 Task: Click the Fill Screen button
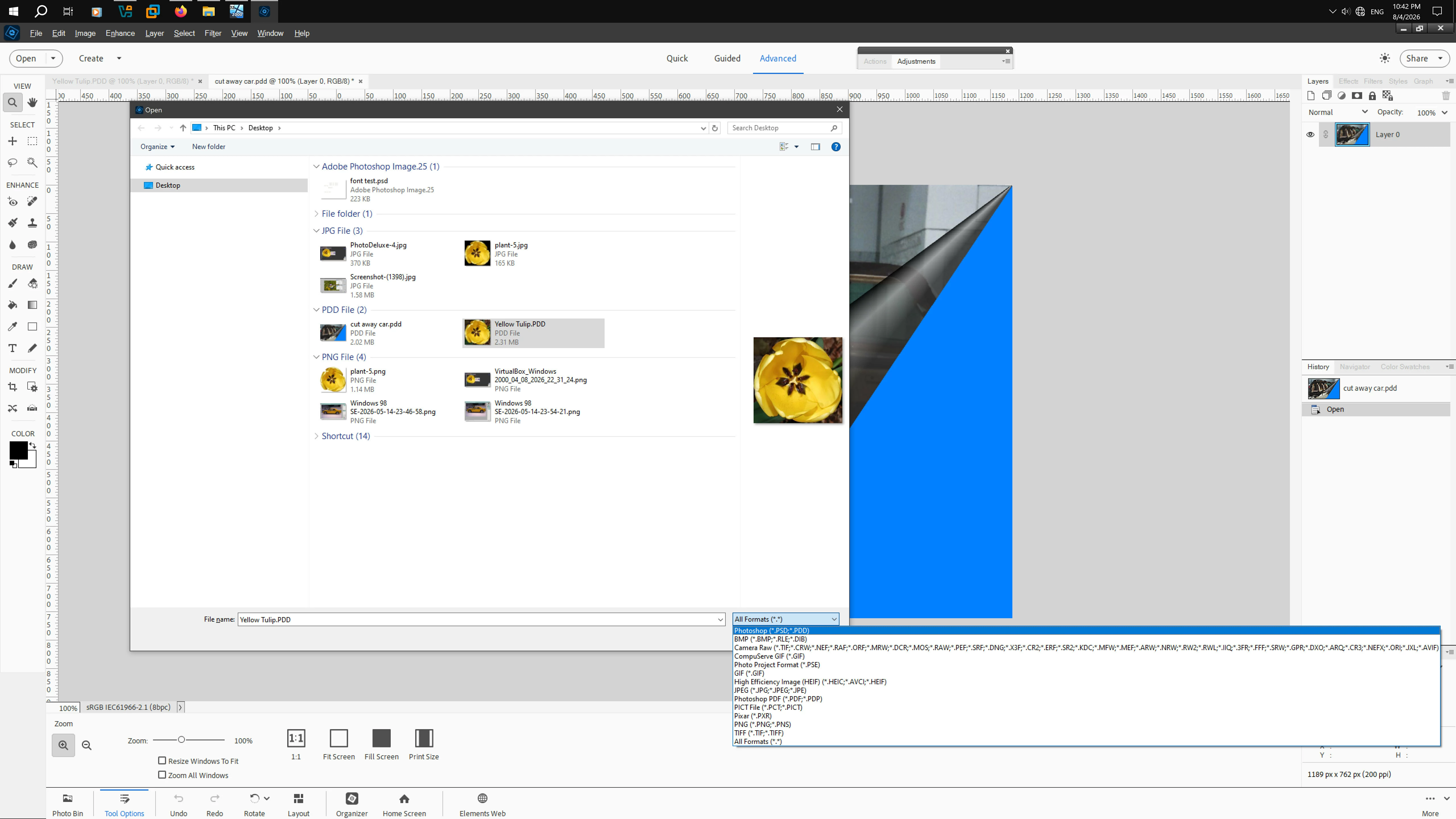[x=382, y=745]
